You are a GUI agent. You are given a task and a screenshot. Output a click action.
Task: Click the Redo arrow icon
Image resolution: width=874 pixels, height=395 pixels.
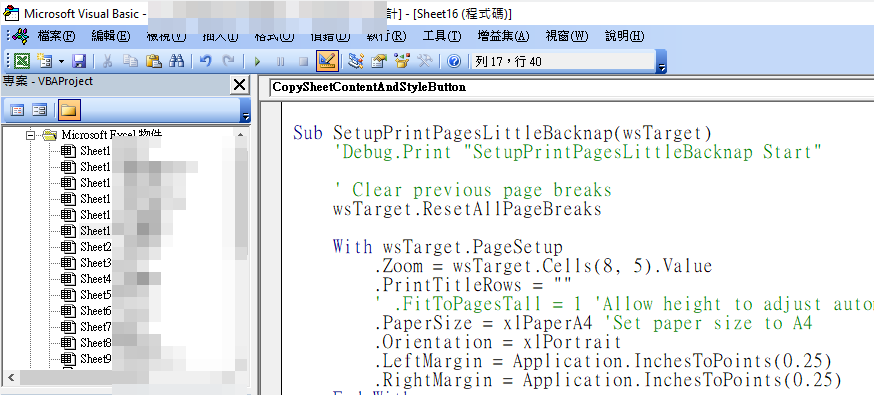(229, 61)
